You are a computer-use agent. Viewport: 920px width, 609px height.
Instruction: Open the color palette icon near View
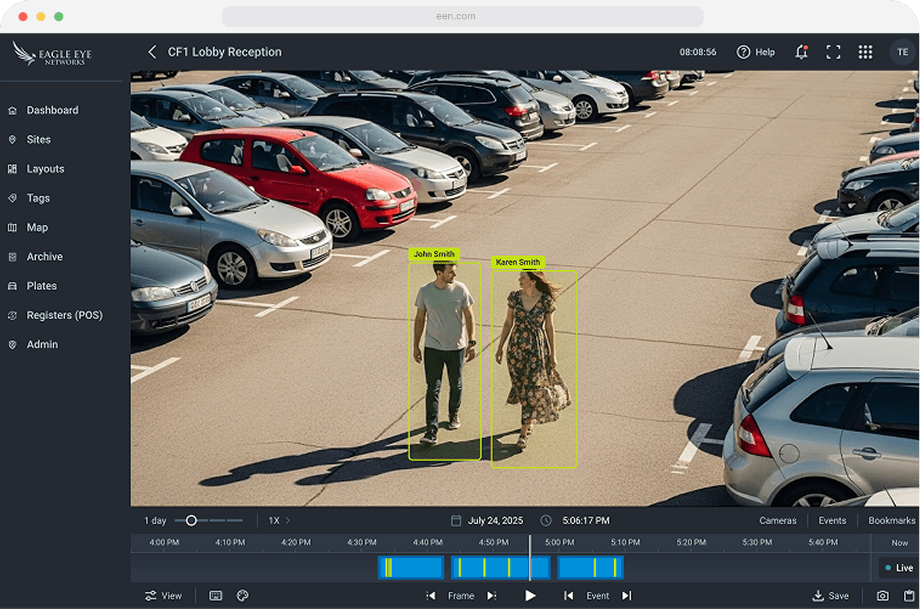242,595
